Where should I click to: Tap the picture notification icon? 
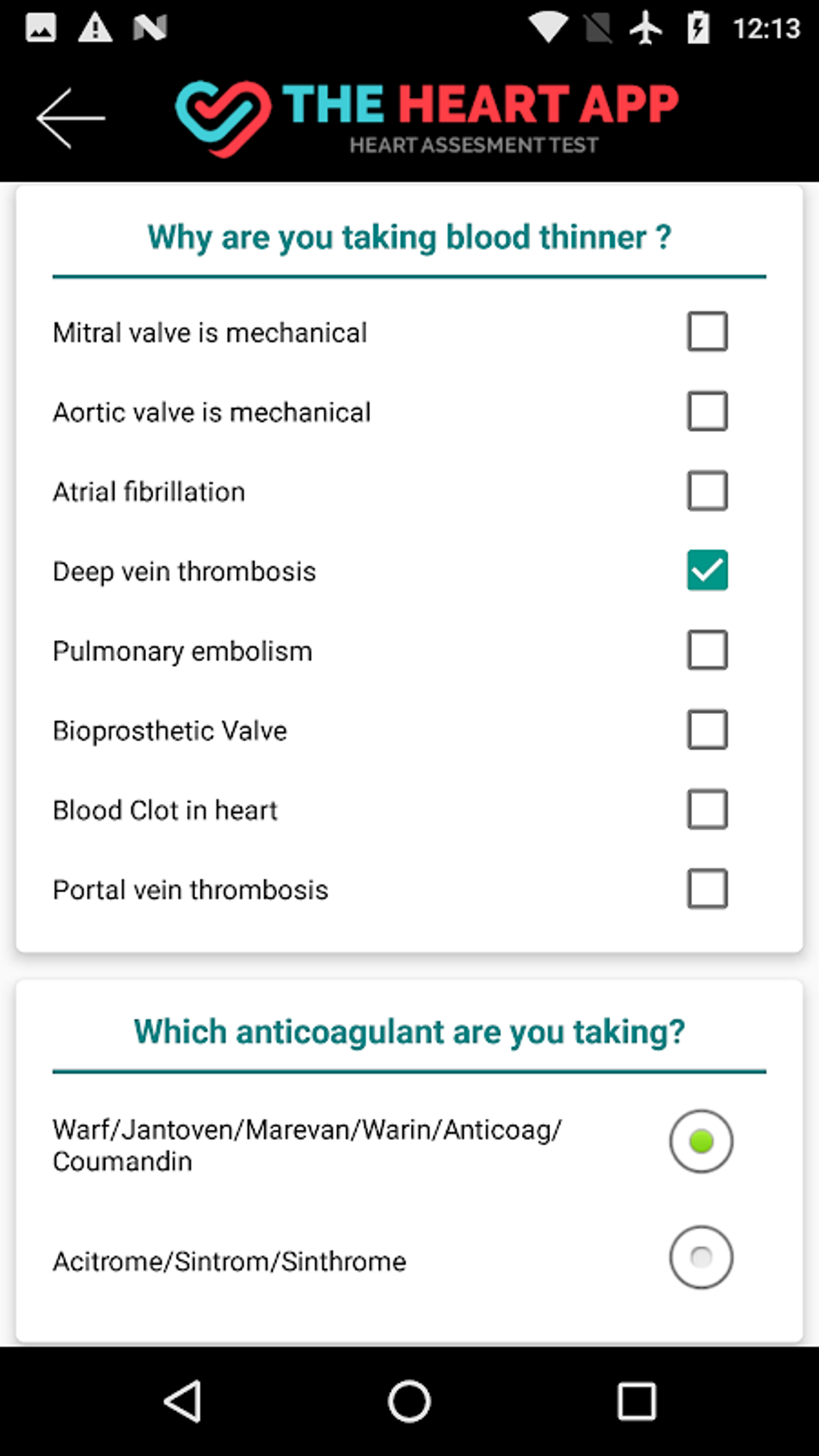(40, 28)
